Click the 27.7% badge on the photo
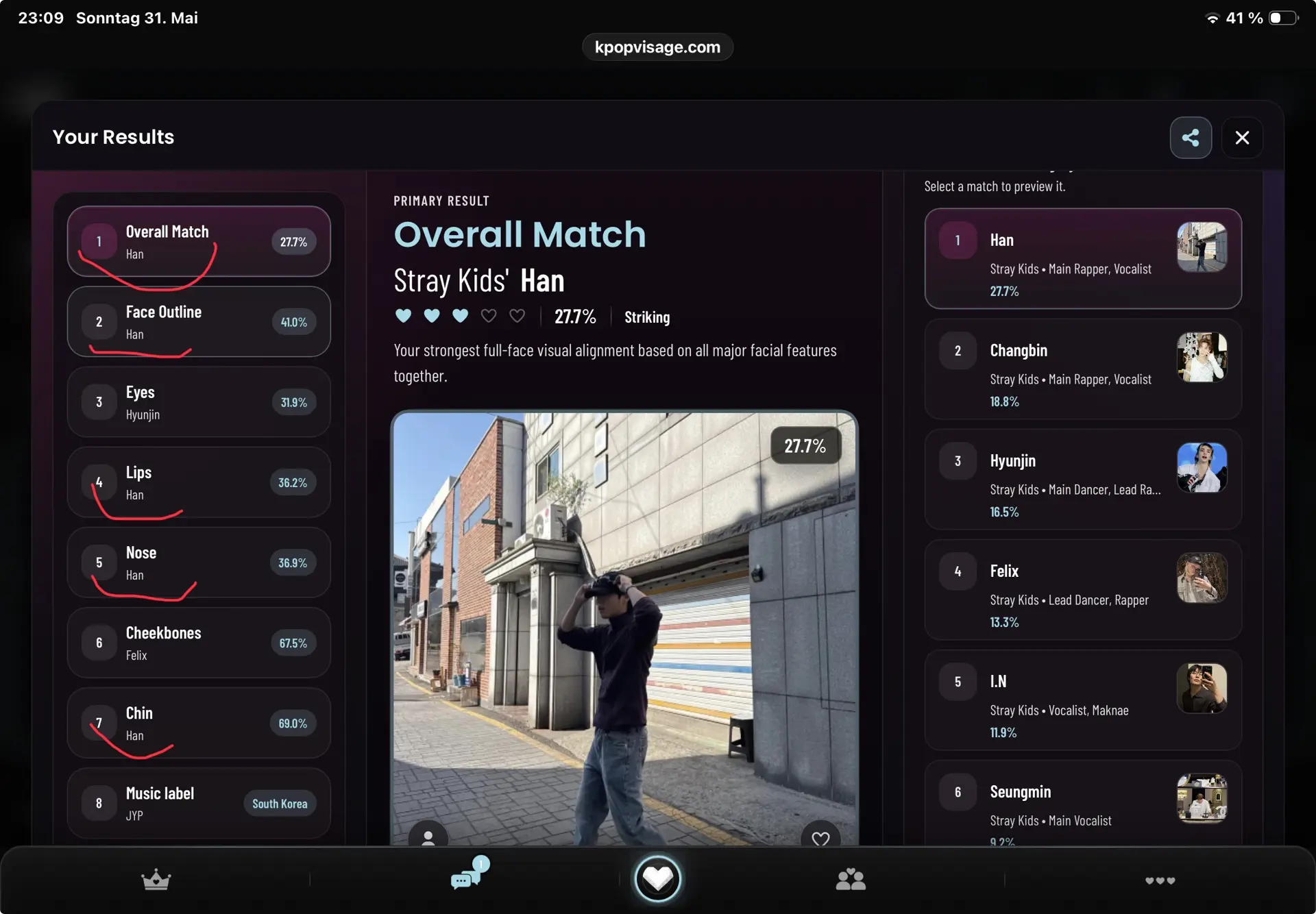1316x914 pixels. pos(805,446)
